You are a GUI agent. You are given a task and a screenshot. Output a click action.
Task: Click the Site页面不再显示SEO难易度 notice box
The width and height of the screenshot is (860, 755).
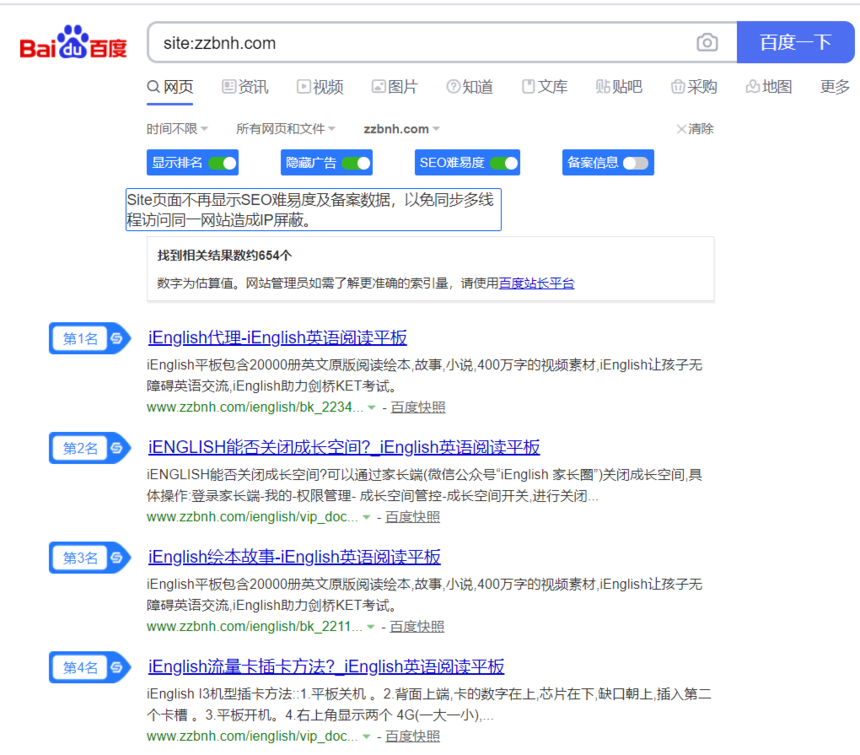coord(313,209)
